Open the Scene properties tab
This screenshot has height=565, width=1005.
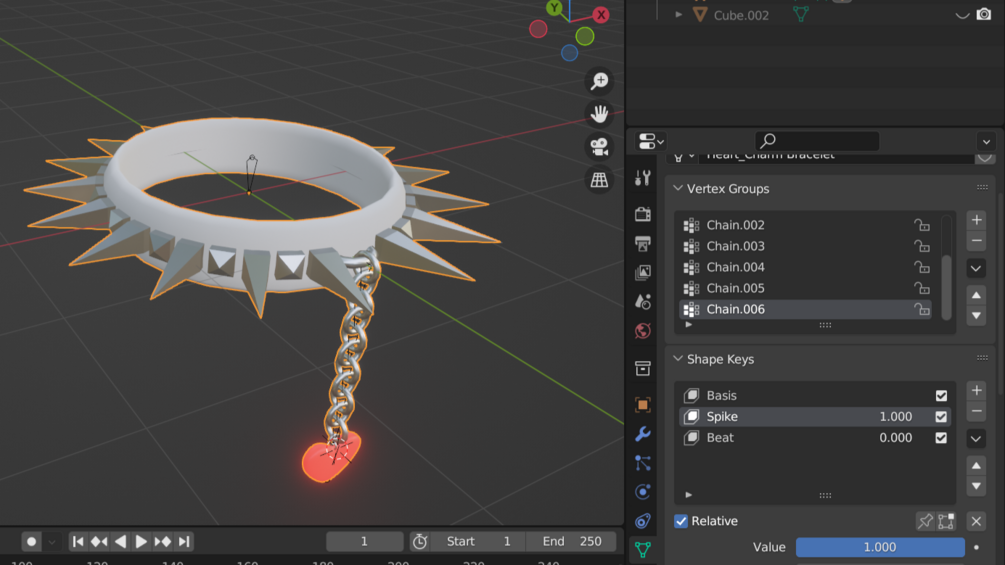pos(643,301)
